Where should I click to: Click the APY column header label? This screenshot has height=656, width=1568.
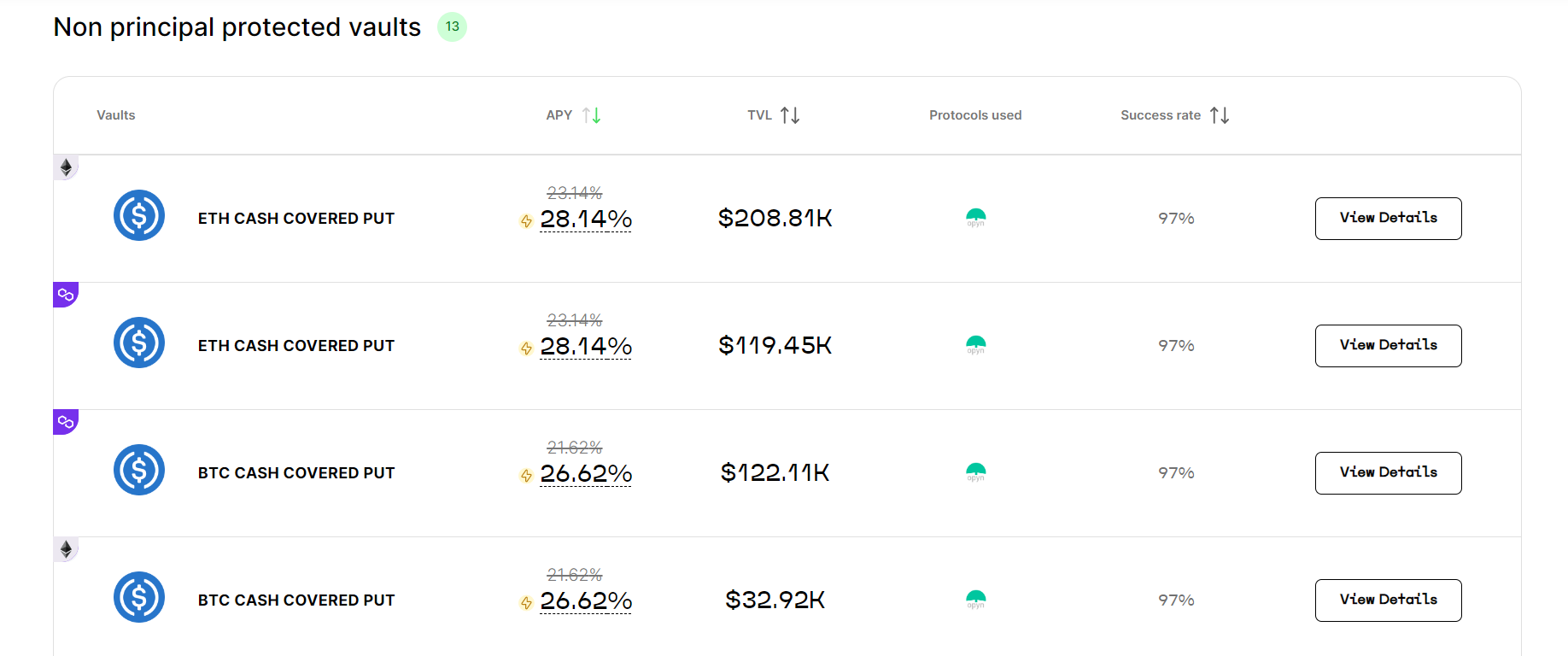point(559,115)
